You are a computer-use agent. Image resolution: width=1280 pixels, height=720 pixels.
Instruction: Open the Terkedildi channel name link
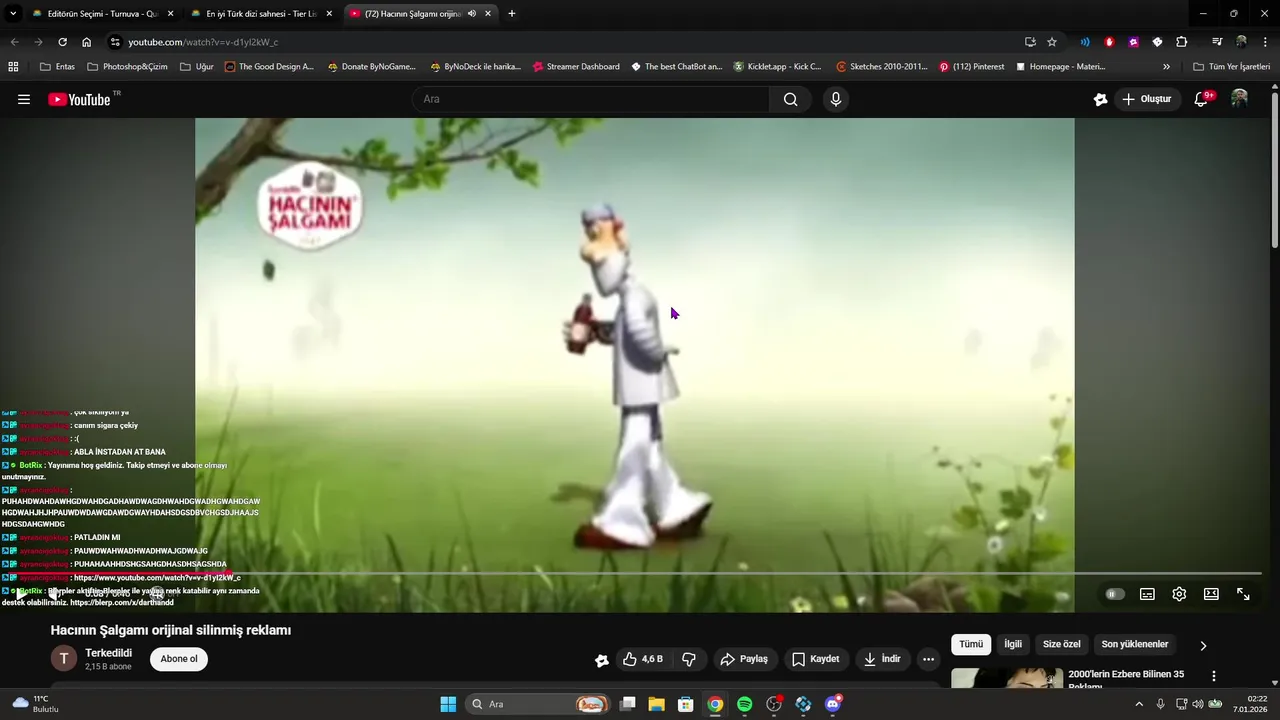tap(108, 653)
